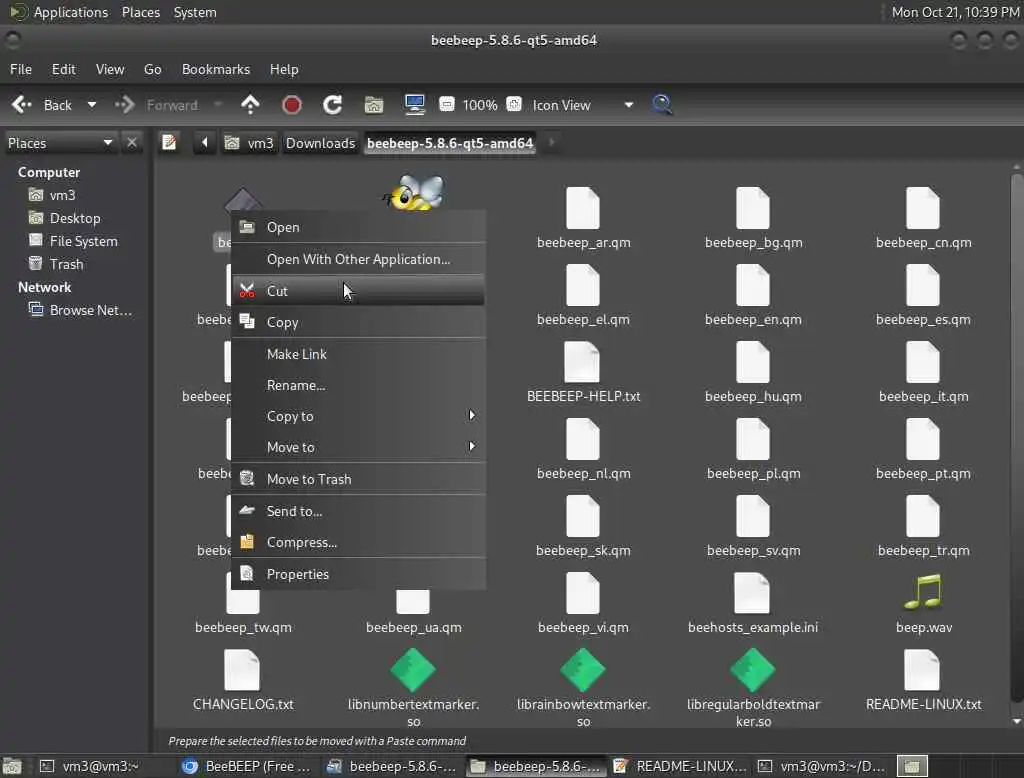Select the libregularboldtextmarker.so library icon
Screen dimensions: 1024x778
(753, 670)
